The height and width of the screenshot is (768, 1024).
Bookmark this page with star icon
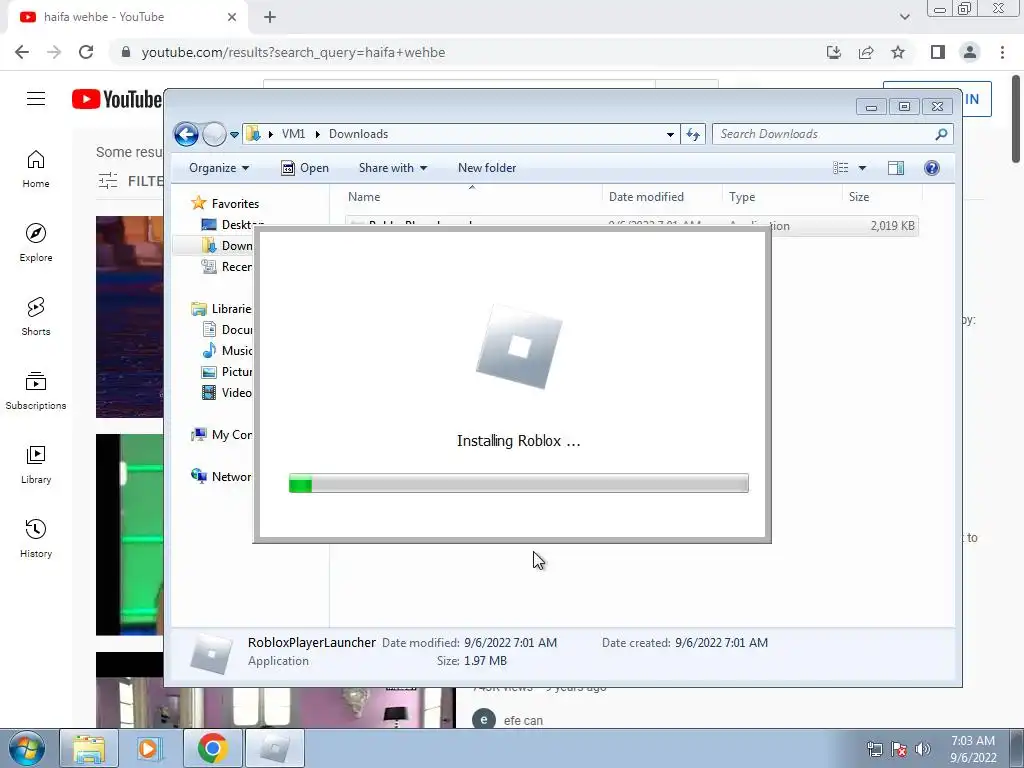pyautogui.click(x=898, y=52)
